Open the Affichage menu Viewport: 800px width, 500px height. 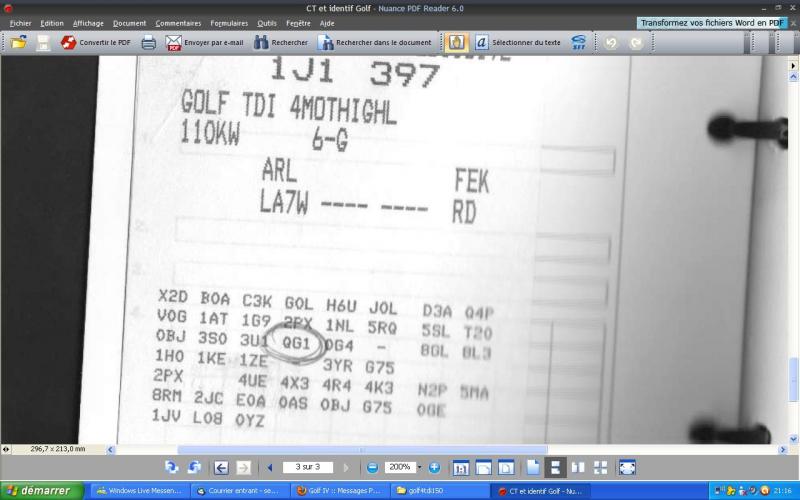(x=88, y=23)
